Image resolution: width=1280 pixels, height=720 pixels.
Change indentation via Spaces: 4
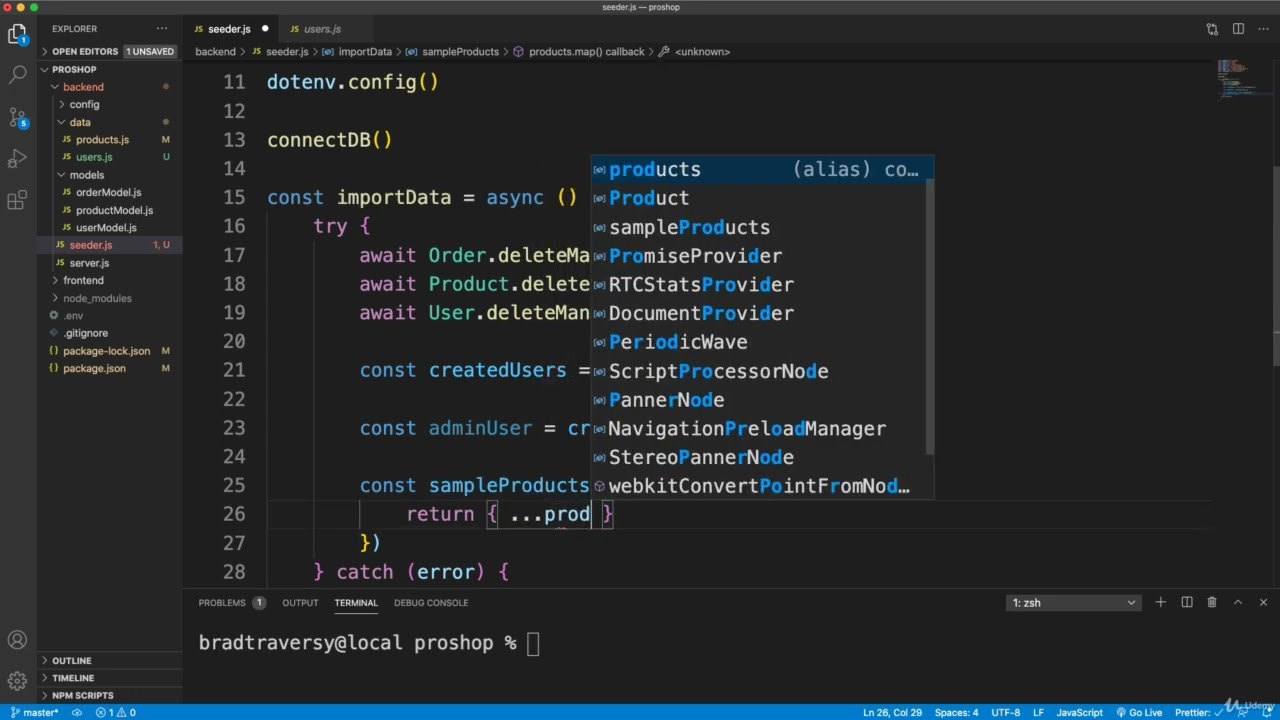click(956, 712)
